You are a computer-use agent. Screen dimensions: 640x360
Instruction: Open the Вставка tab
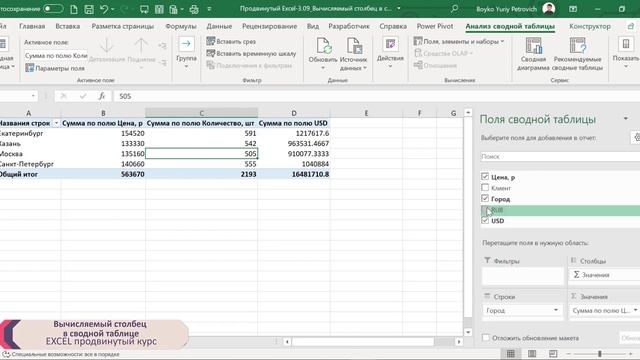[68, 26]
